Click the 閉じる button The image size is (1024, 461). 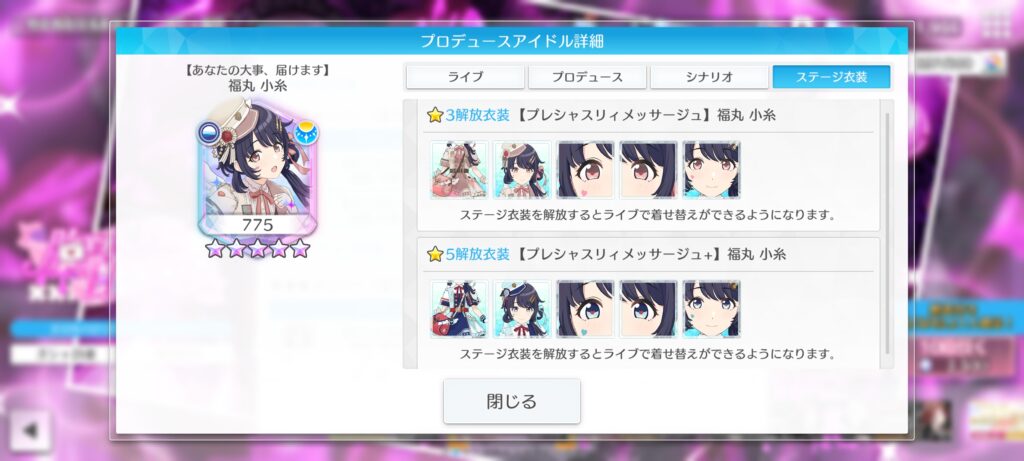coord(511,401)
